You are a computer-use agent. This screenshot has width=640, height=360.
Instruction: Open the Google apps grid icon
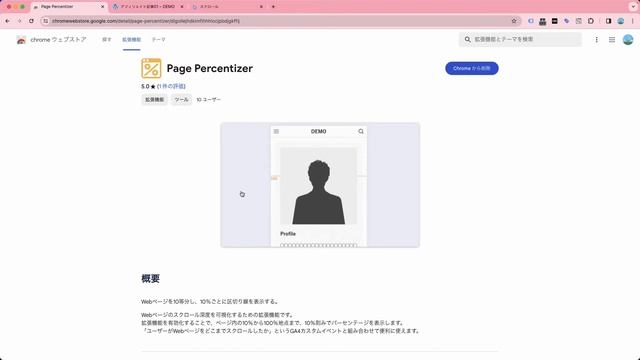pos(612,40)
